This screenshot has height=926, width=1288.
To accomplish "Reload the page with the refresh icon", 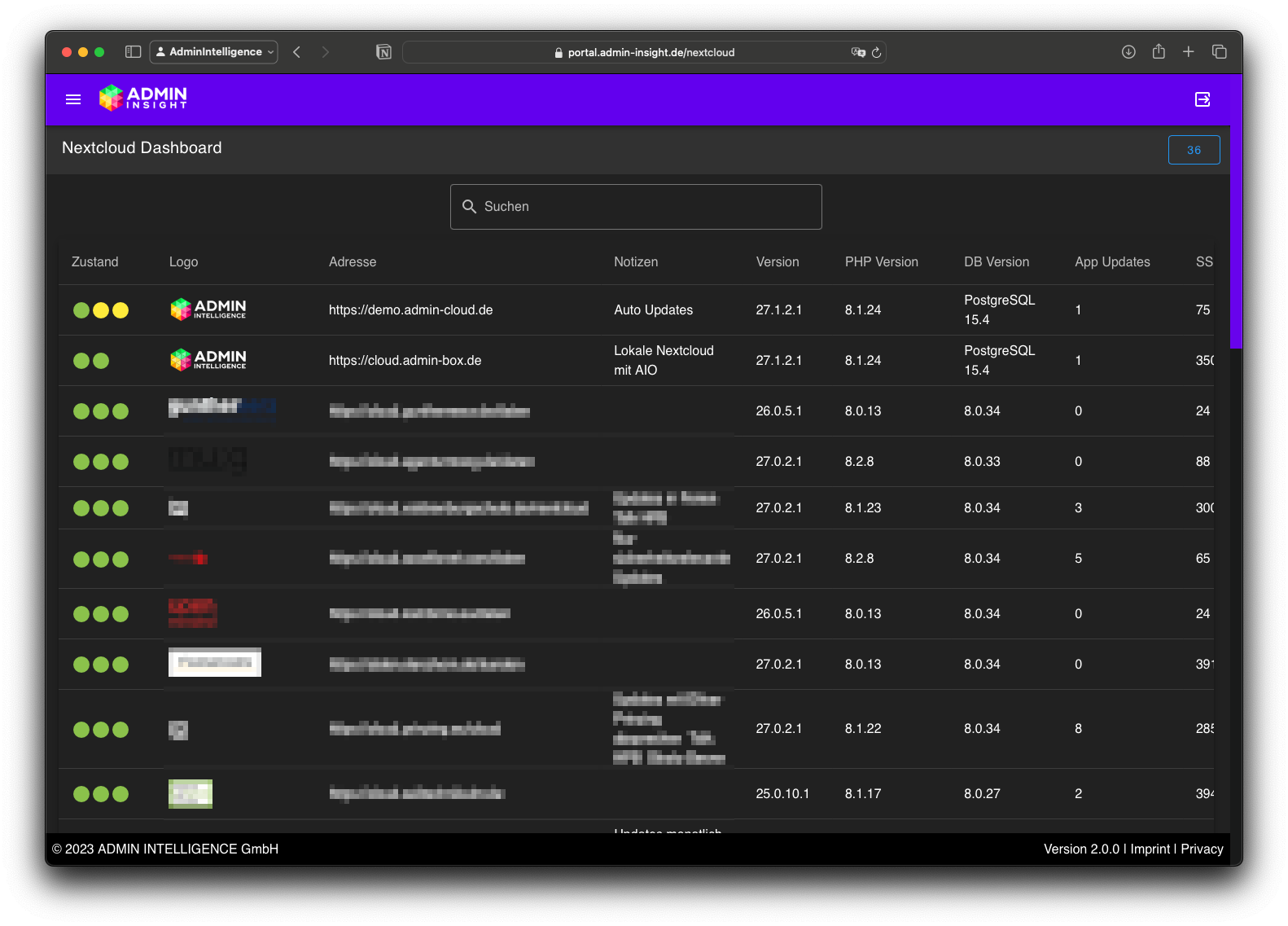I will tap(877, 52).
